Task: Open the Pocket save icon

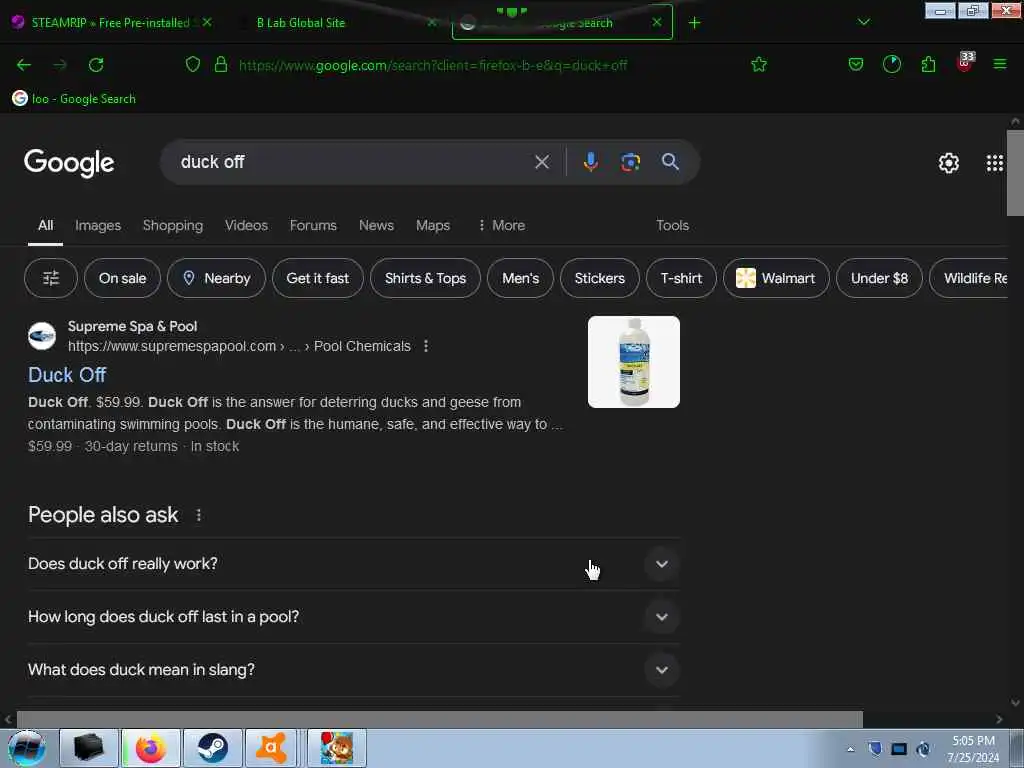Action: (x=856, y=65)
